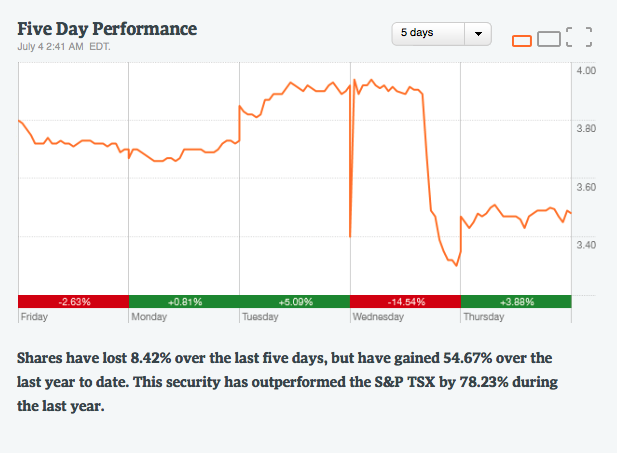The height and width of the screenshot is (453, 618).
Task: Click the dropdown arrow beside 5 days
Action: click(x=478, y=34)
